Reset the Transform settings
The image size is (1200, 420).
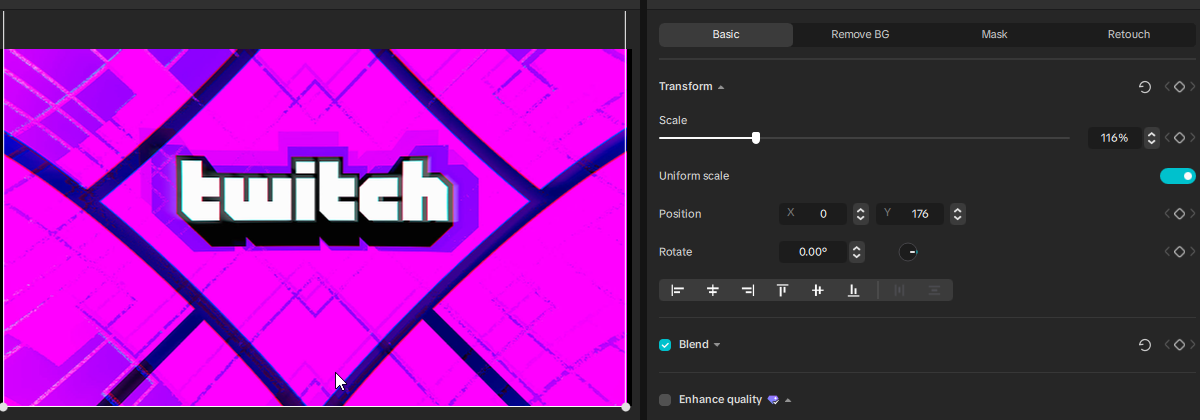[1145, 87]
